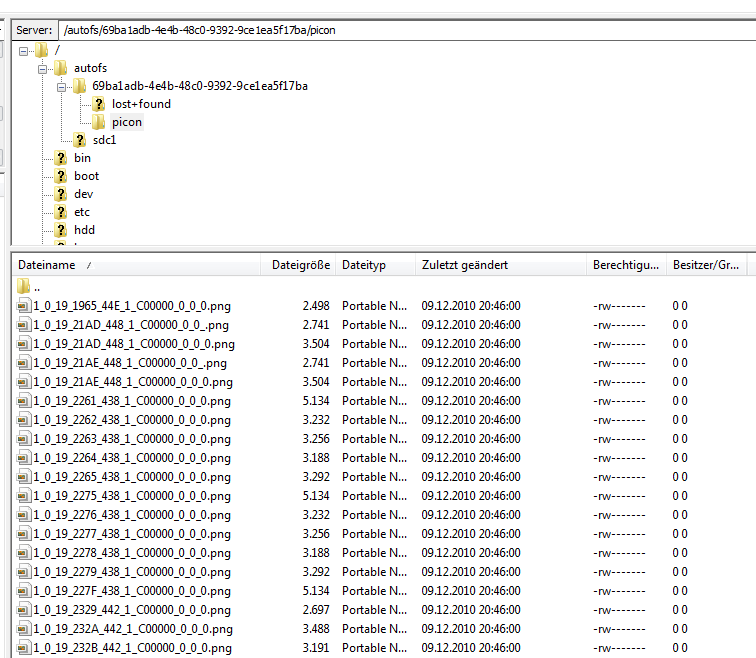Click the parent directory '..' folder icon
756x658 pixels.
coord(24,287)
